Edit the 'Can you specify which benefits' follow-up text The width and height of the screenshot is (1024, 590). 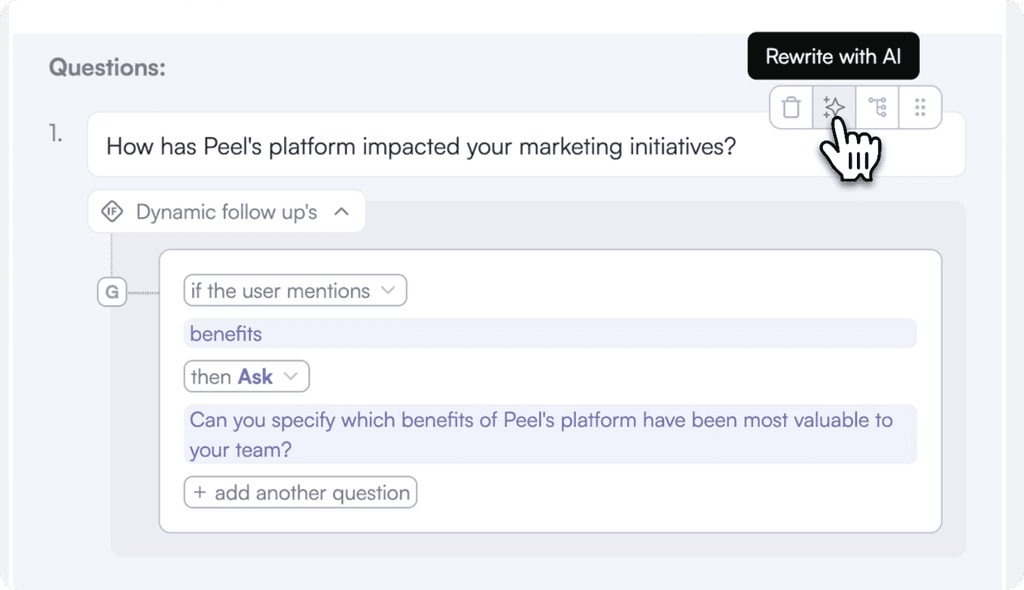click(551, 434)
